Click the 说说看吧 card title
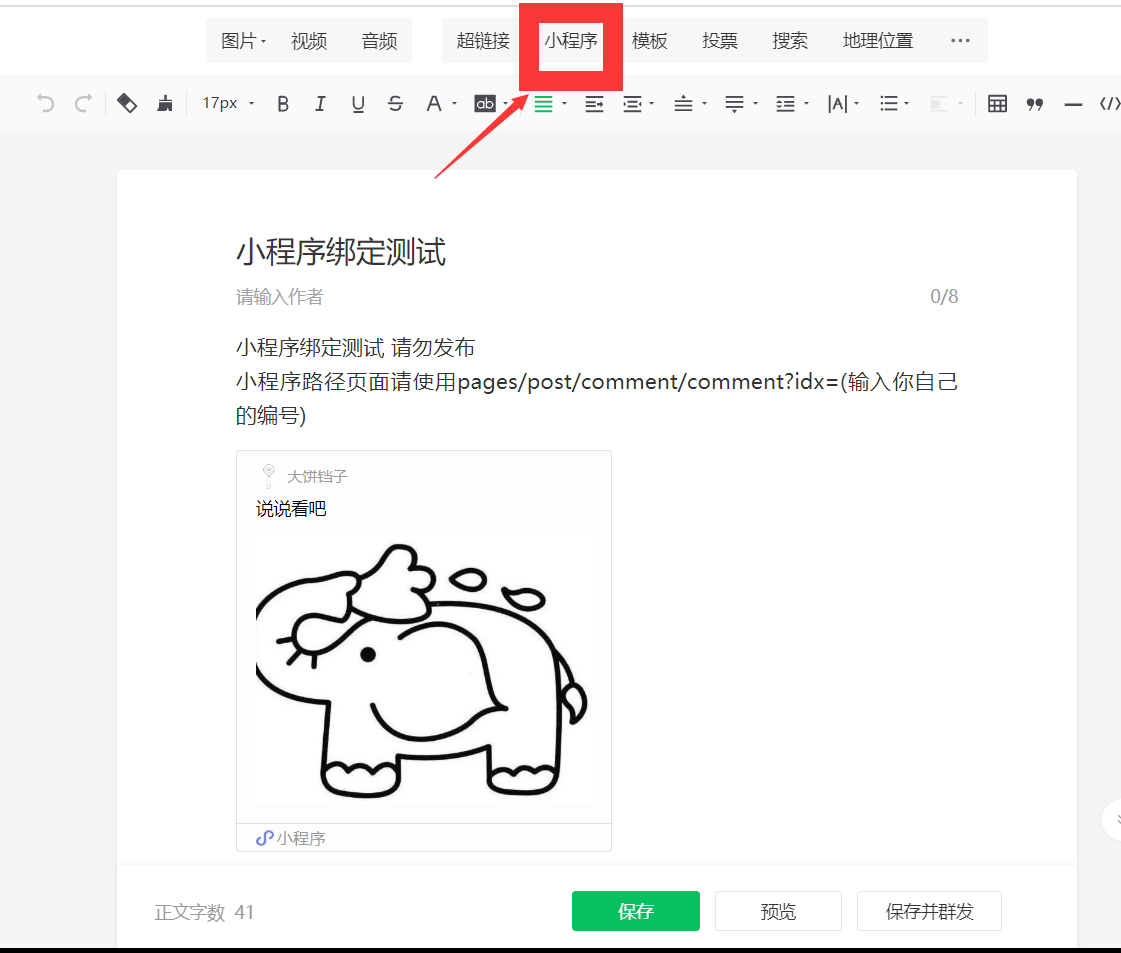 point(291,509)
